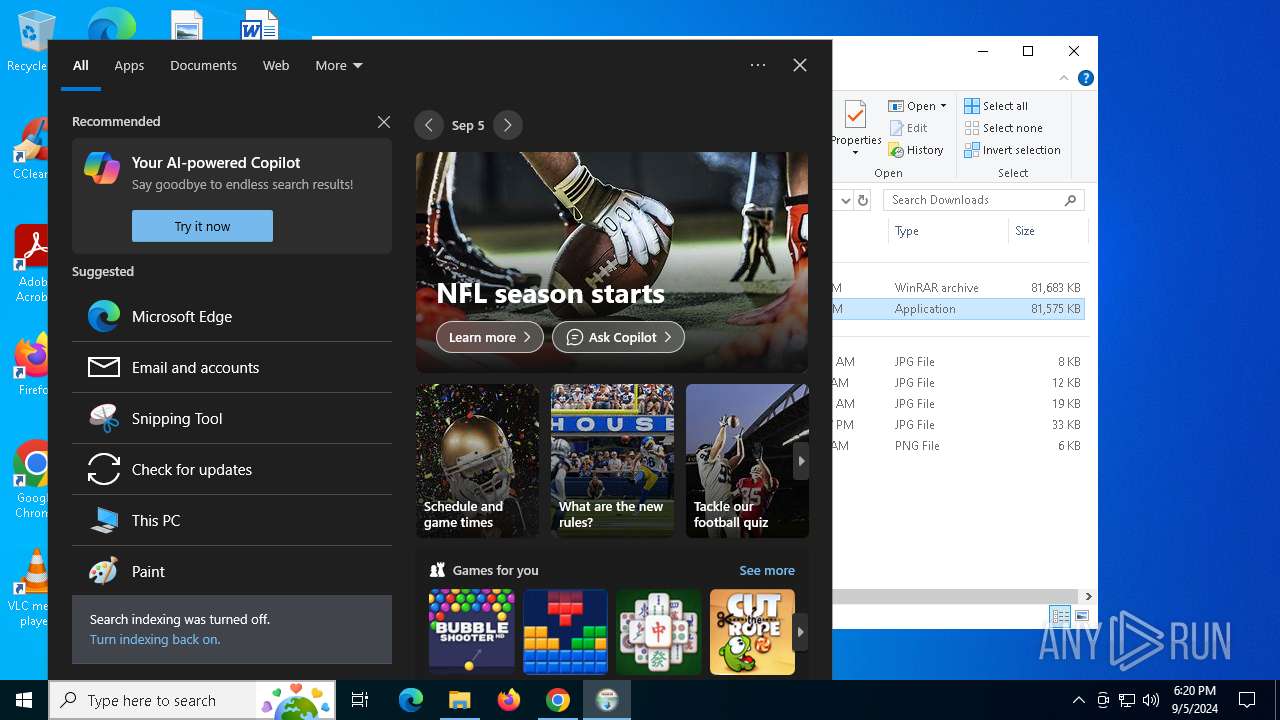Click the Edit button in Explorer ribbon
Screen dimensions: 1280x720
pos(908,128)
